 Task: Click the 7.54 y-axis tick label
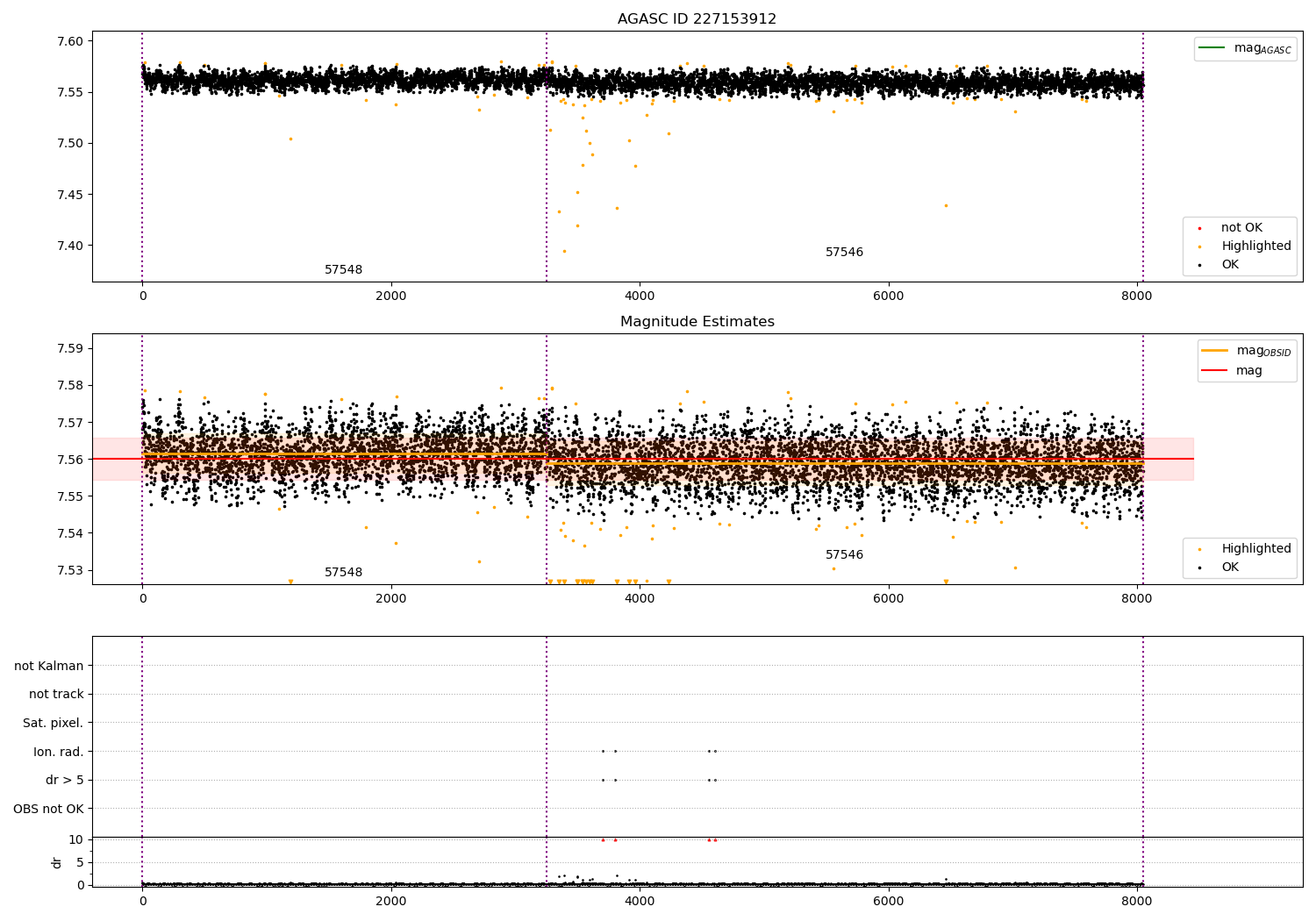70,533
